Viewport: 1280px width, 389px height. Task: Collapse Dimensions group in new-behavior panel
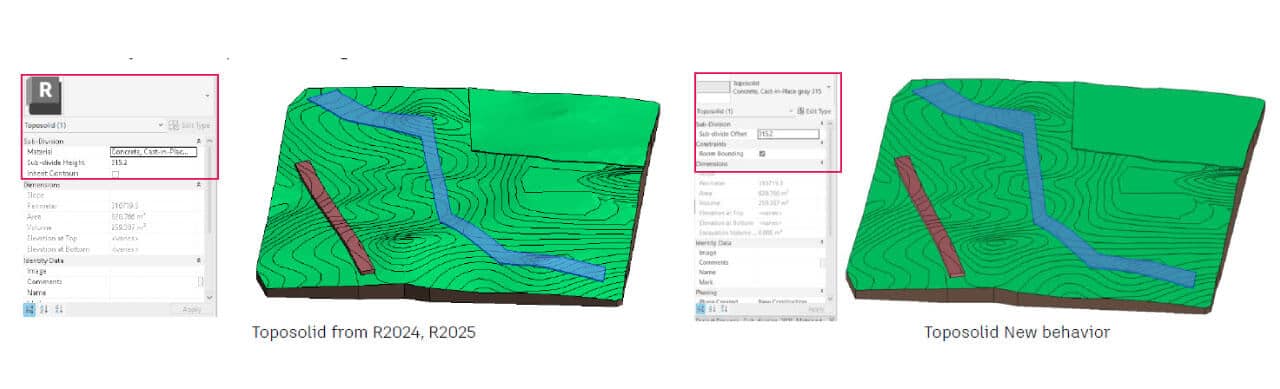[x=822, y=163]
